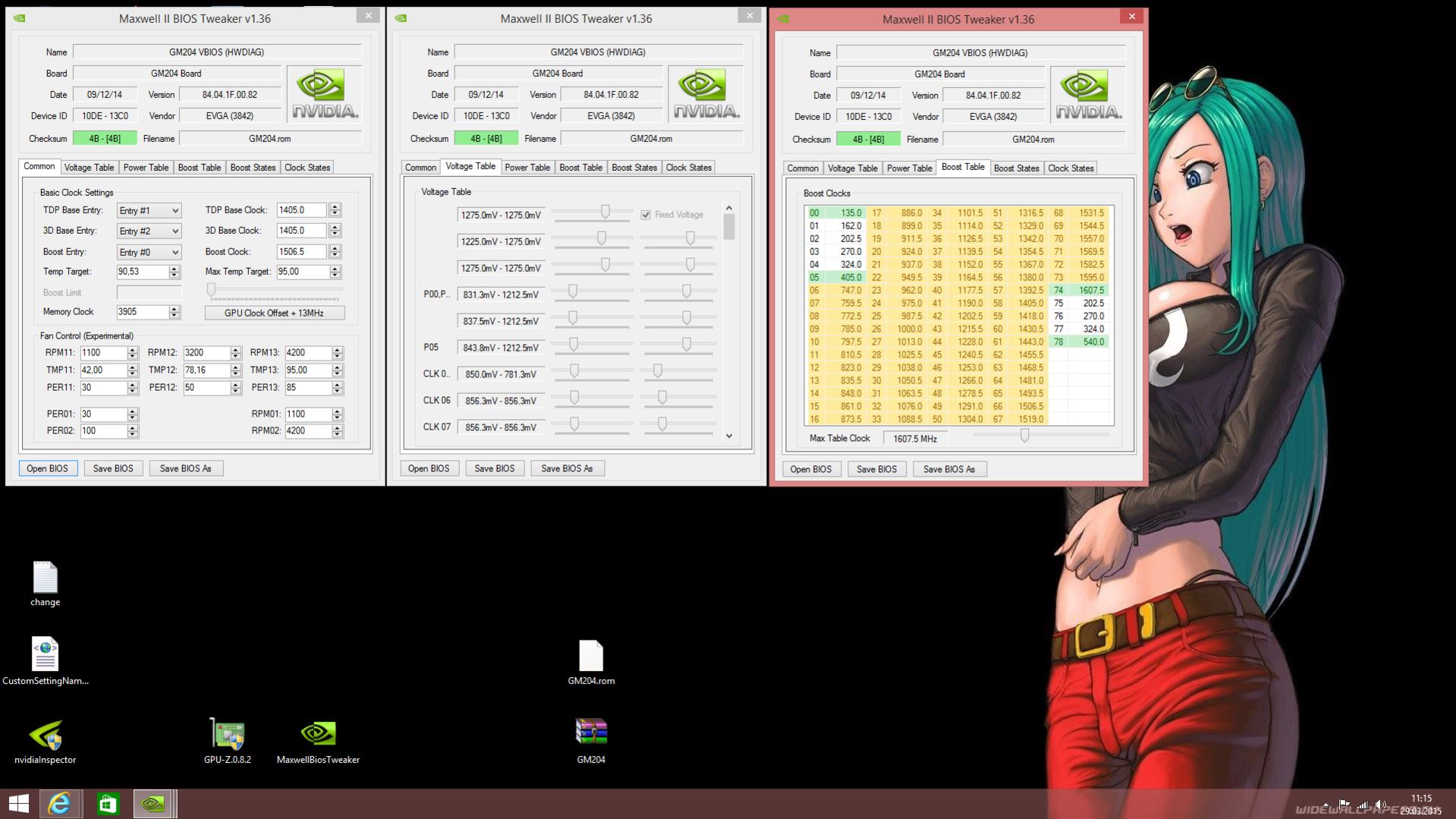Click the RPM02 input field
The height and width of the screenshot is (819, 1456).
click(x=308, y=431)
